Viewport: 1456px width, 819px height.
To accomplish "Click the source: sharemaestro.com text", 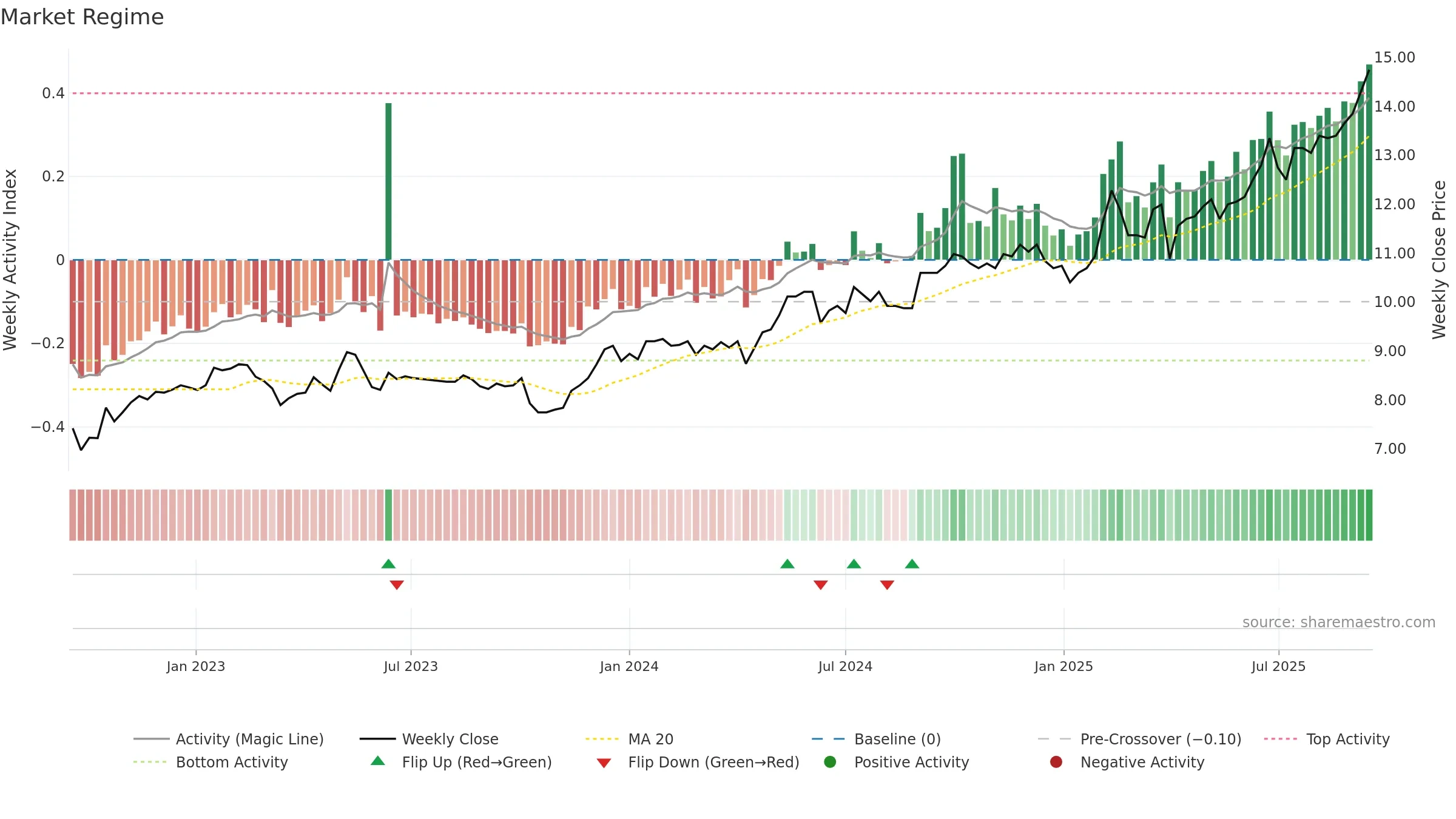I will [x=1339, y=622].
